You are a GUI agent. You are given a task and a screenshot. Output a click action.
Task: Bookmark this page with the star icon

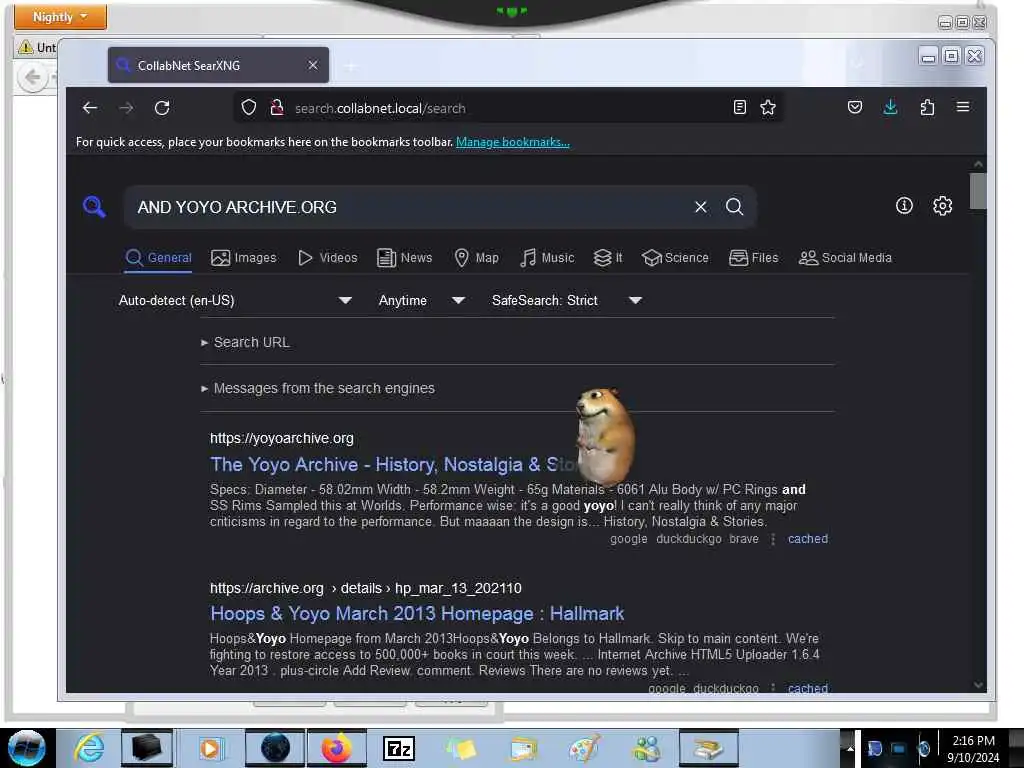tap(768, 107)
